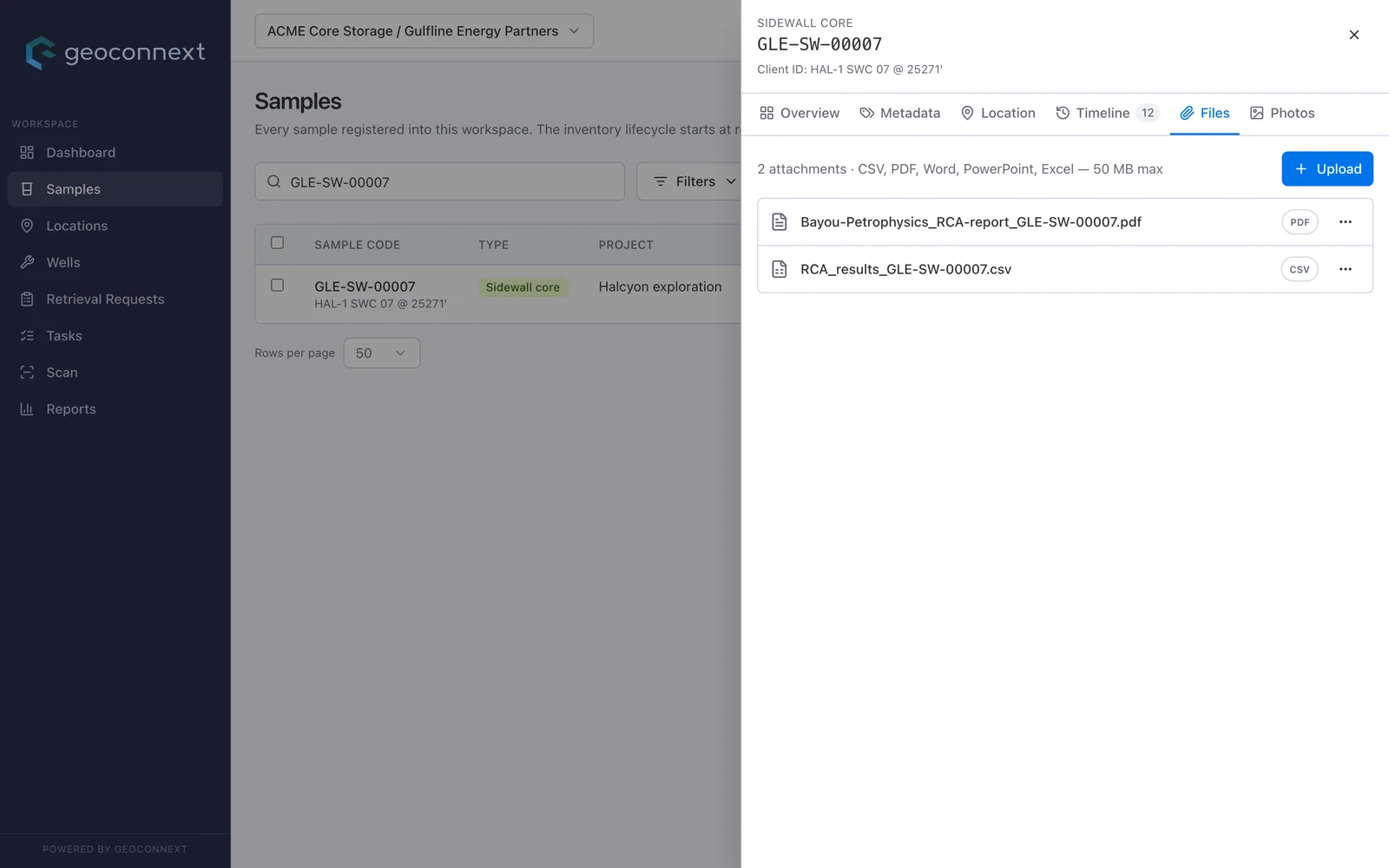Open the RCA_results CSV file
The width and height of the screenshot is (1389, 868).
[905, 269]
